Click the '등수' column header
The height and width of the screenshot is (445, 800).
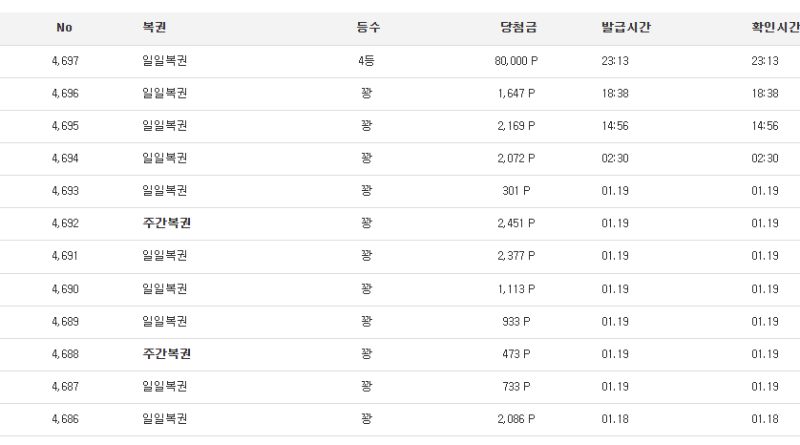367,29
